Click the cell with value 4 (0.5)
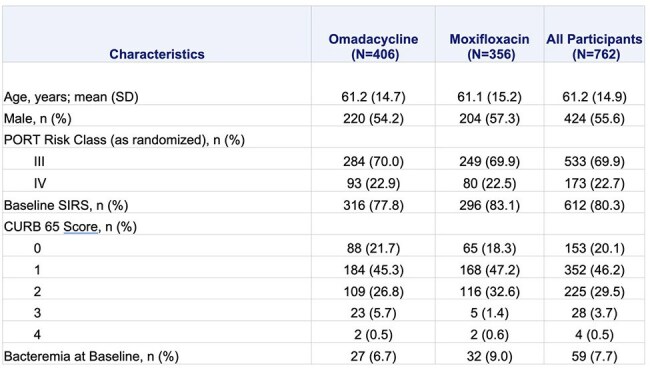This screenshot has width=650, height=368. pos(594,334)
